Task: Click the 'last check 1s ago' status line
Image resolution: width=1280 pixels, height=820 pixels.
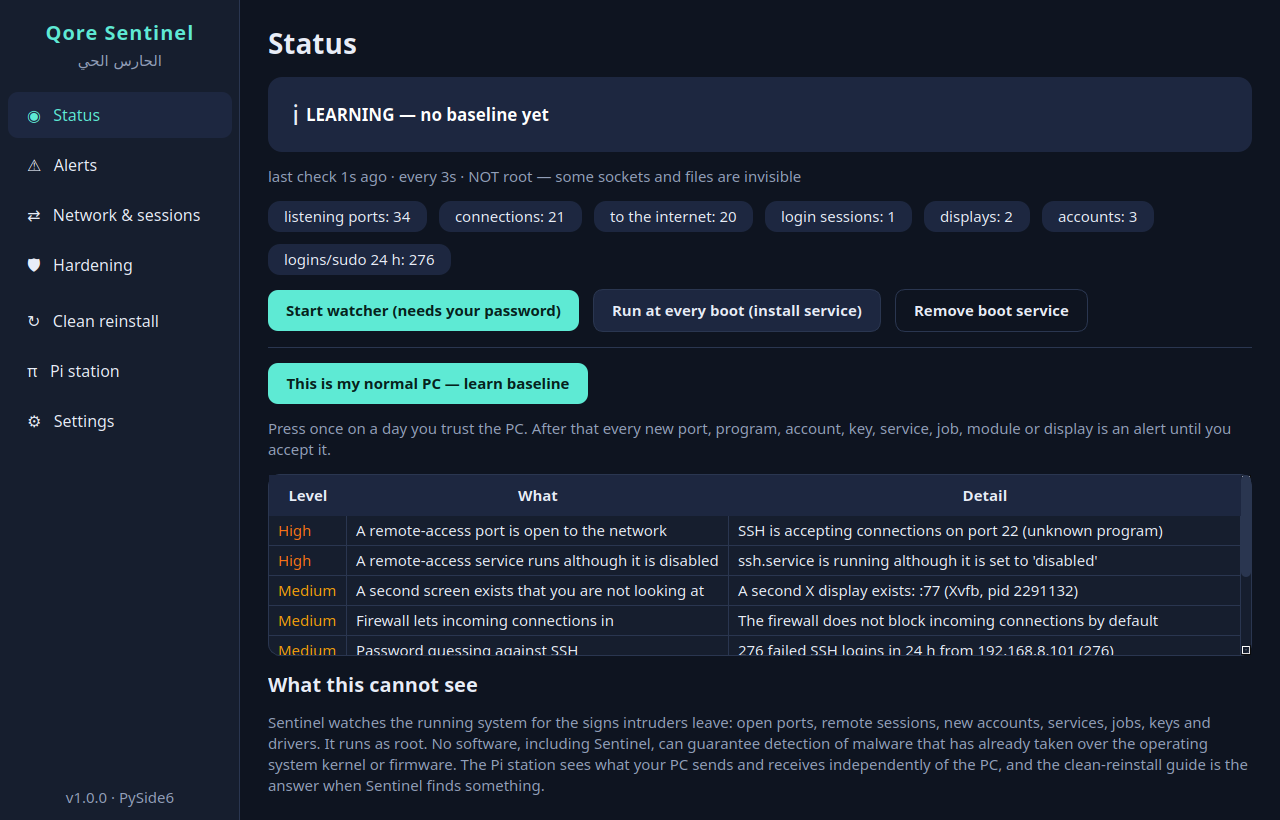Action: point(534,177)
